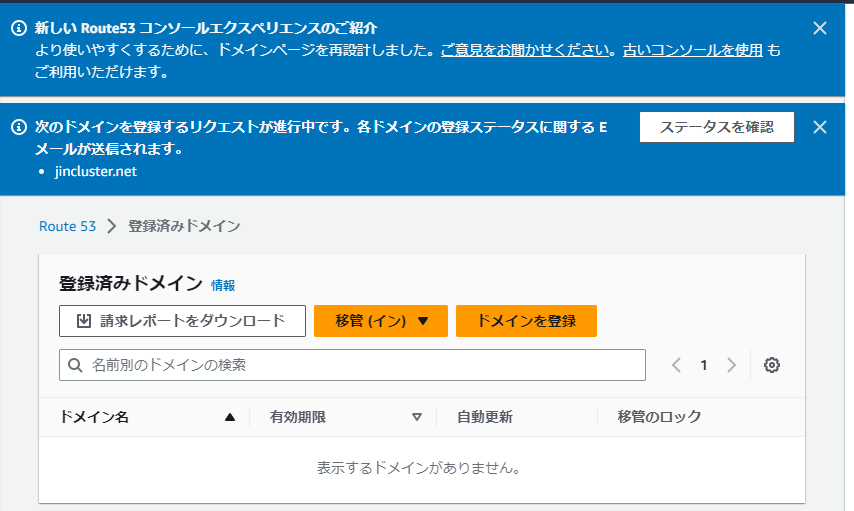Open the 情報 info link
Screen dimensions: 854x511
pyautogui.click(x=223, y=285)
